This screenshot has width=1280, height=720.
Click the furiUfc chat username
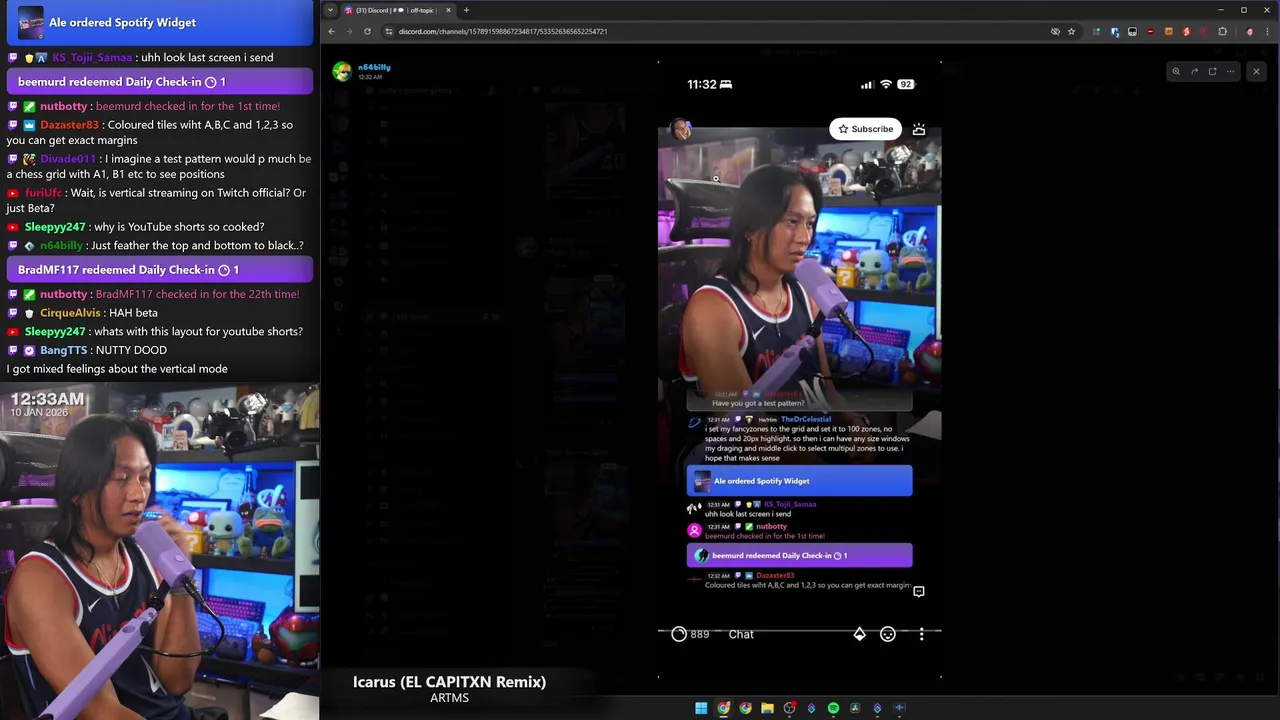[43, 193]
